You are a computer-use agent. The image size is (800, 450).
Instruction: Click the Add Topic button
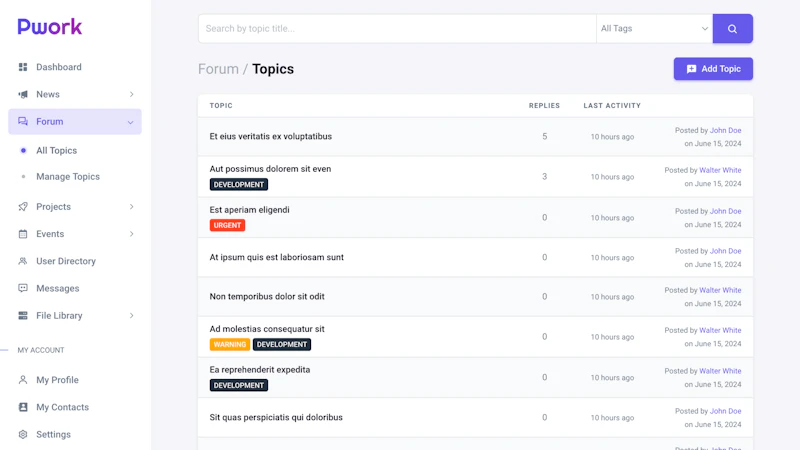pyautogui.click(x=713, y=69)
